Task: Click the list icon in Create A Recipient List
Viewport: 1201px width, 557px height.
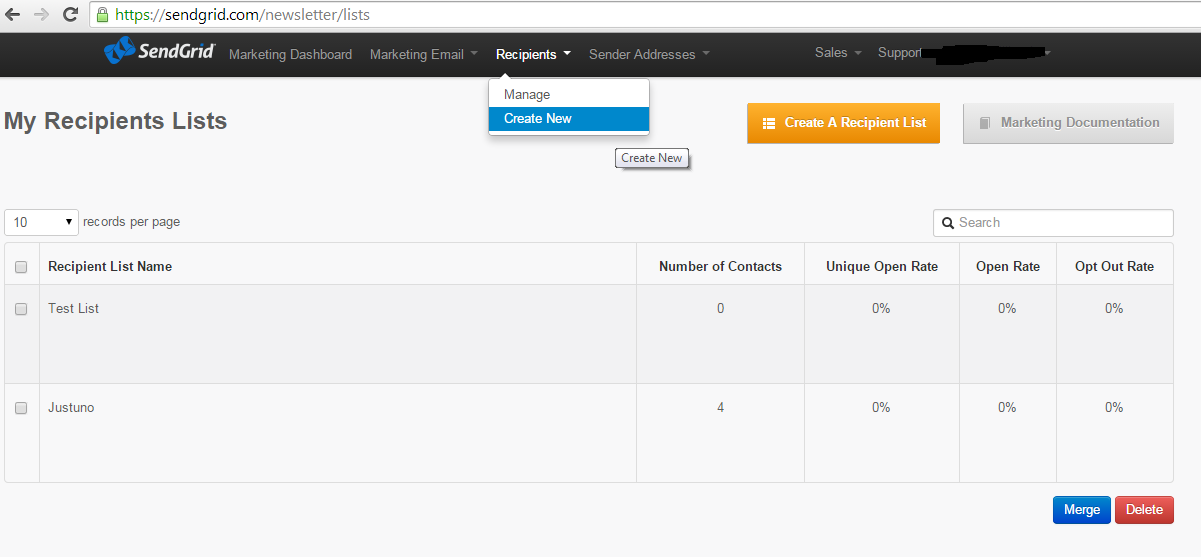Action: 769,123
